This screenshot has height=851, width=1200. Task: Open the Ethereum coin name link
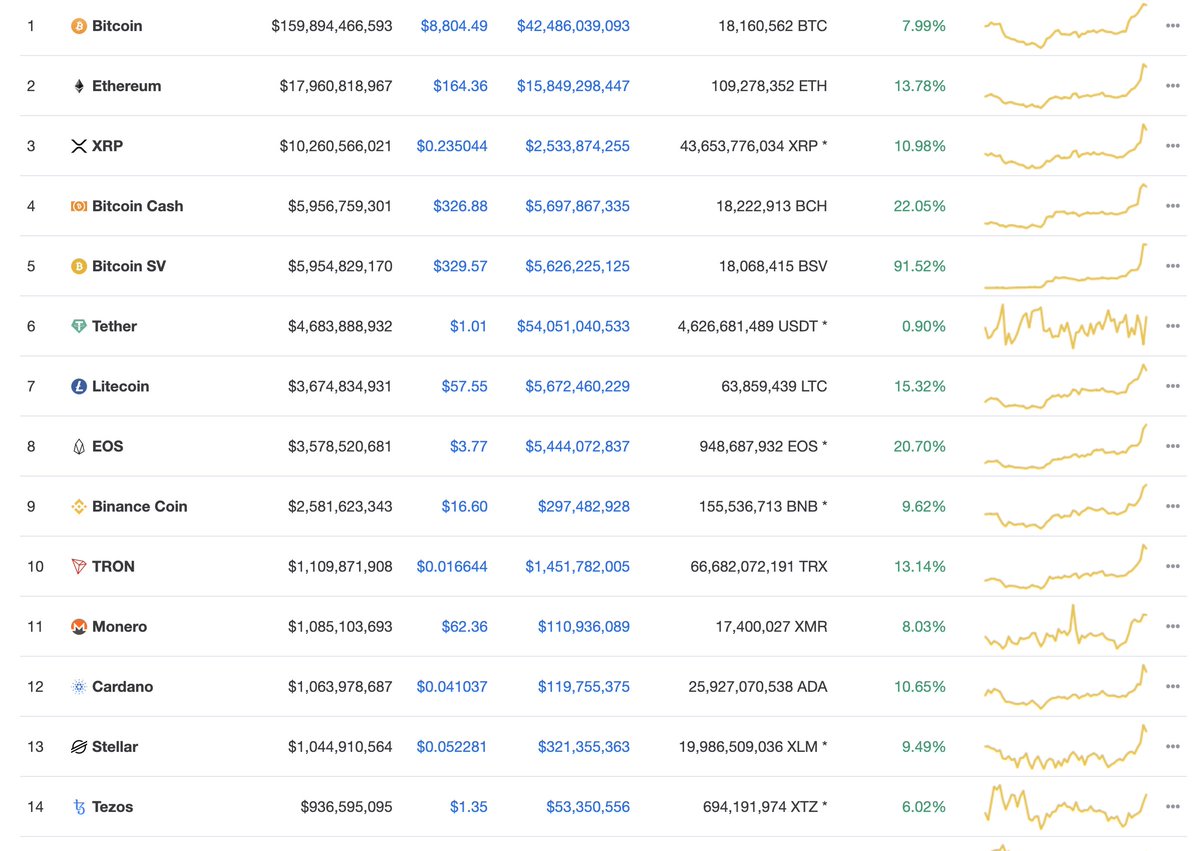[x=126, y=86]
